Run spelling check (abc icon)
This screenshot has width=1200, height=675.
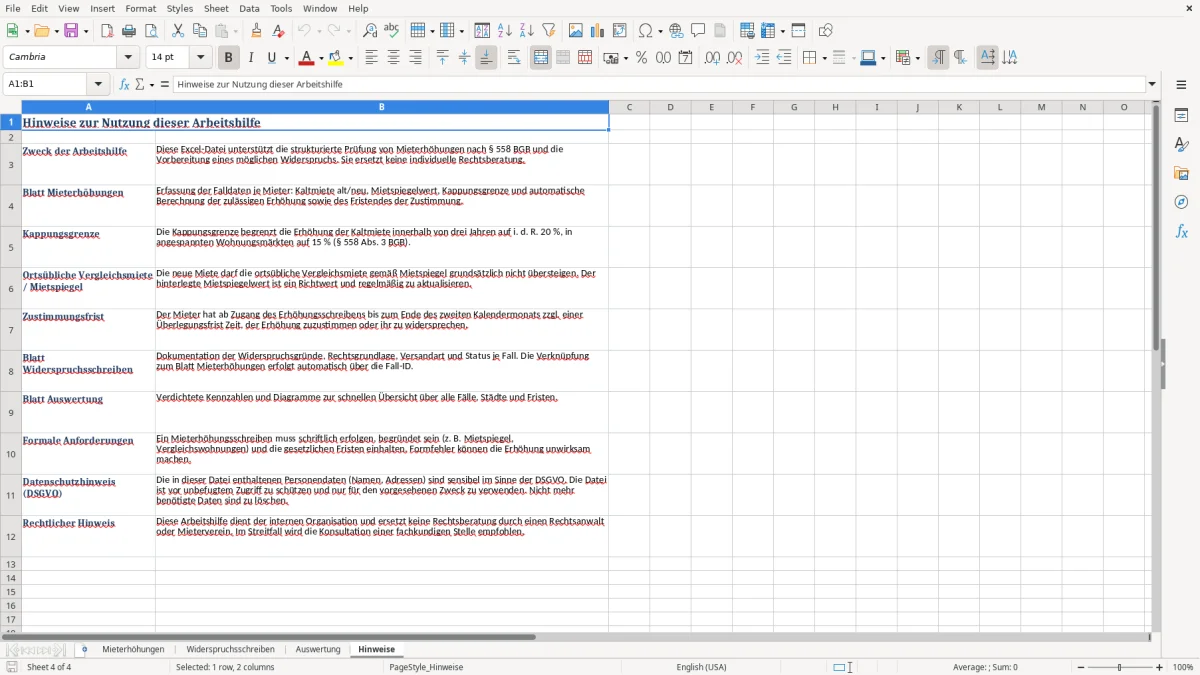tap(392, 31)
